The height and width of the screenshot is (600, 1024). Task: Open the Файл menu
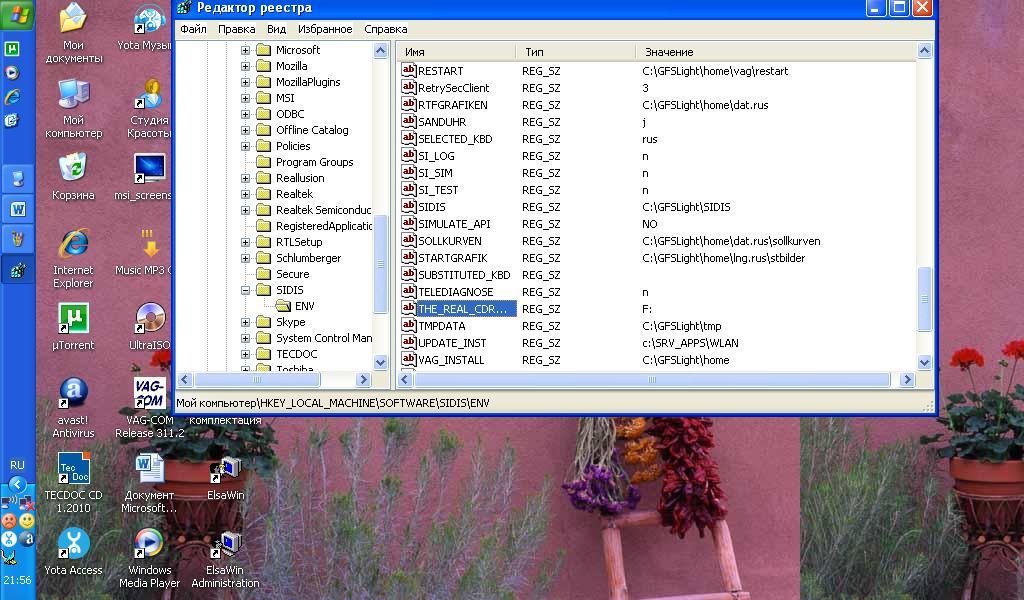(x=193, y=29)
